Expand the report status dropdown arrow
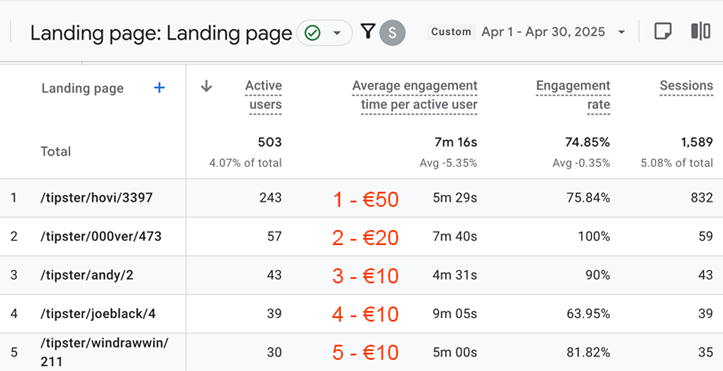723x371 pixels. click(x=337, y=33)
